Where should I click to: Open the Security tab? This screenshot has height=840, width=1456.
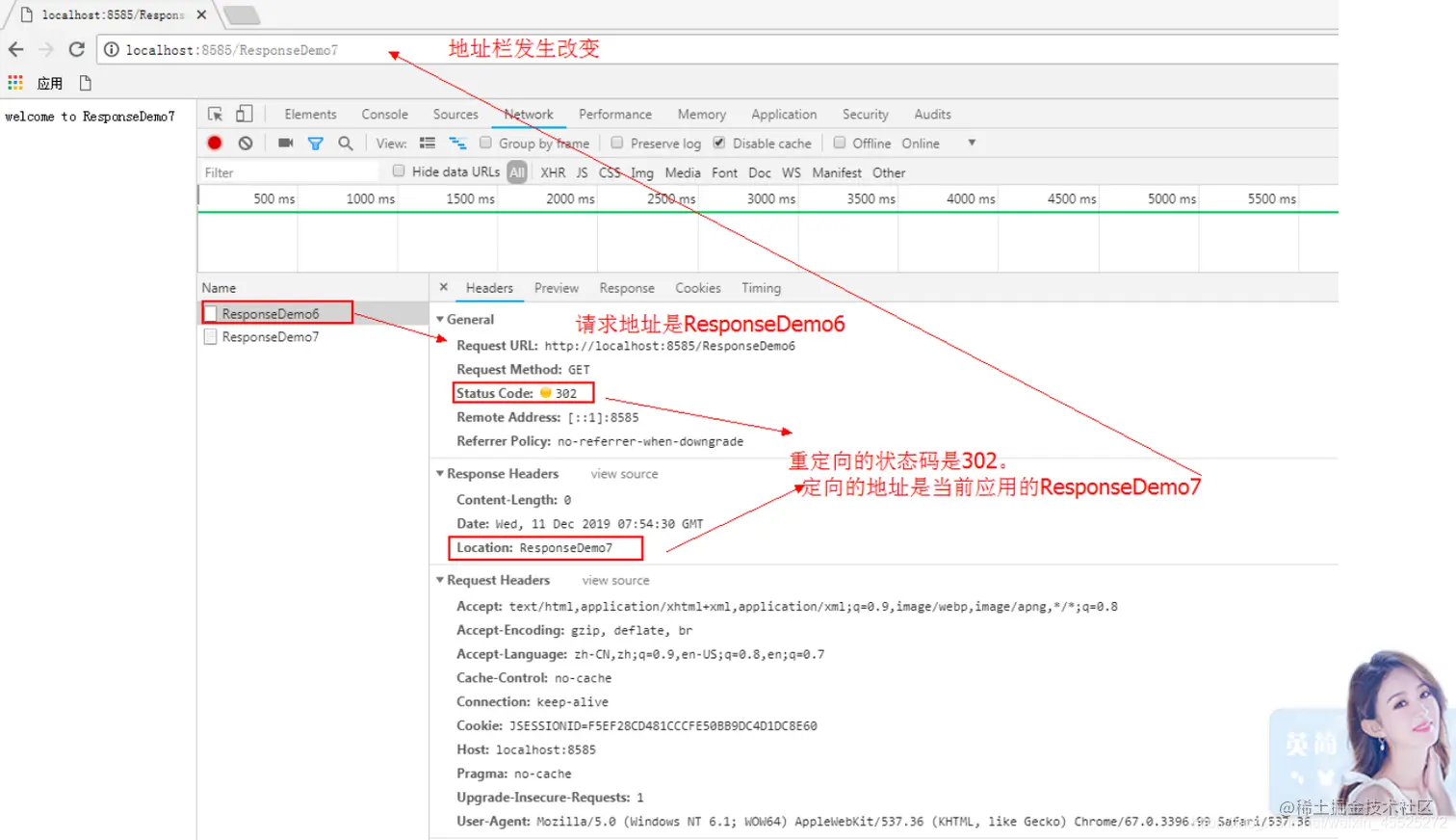[x=866, y=114]
